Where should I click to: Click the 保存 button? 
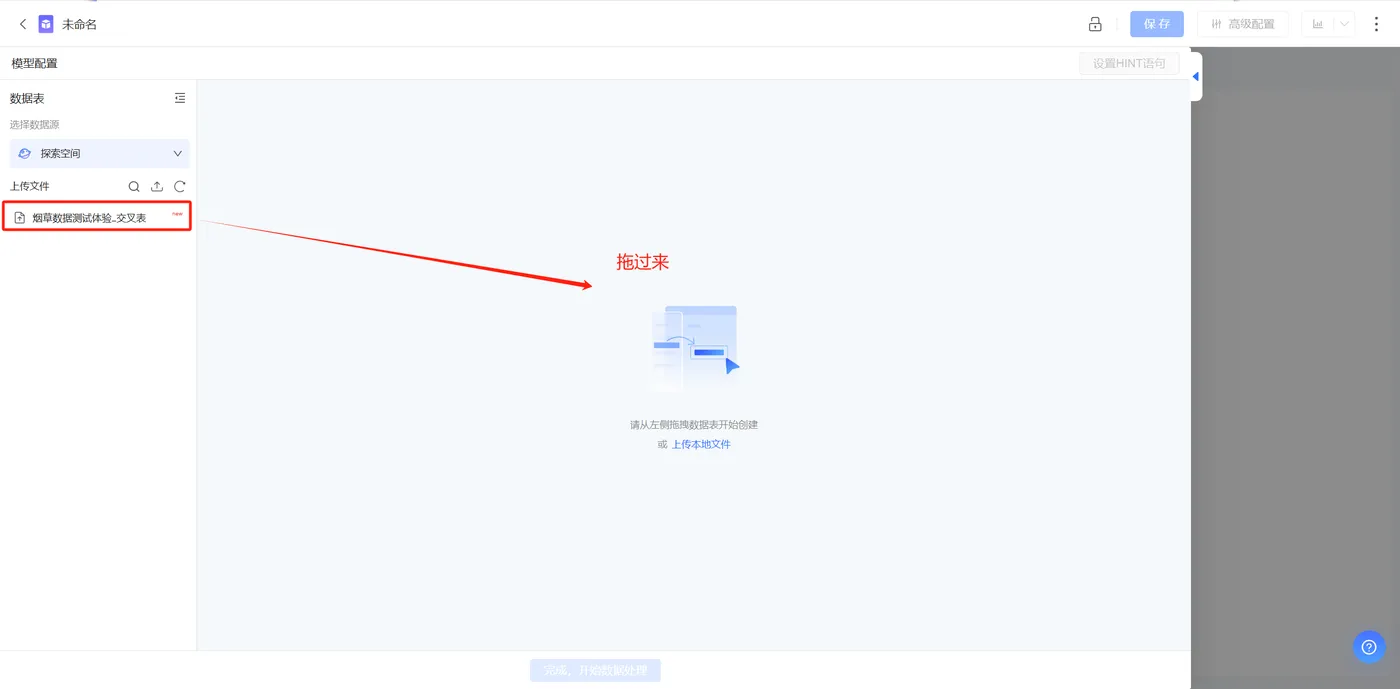click(x=1157, y=24)
